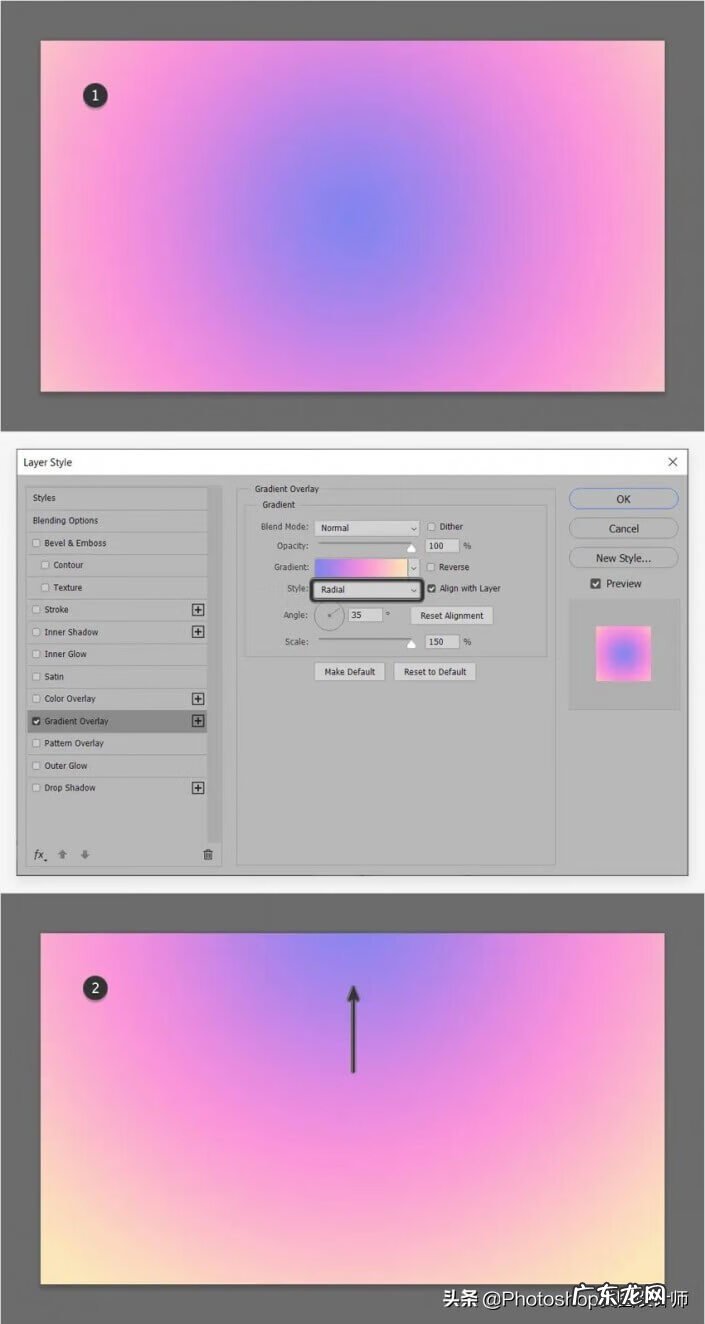Image resolution: width=705 pixels, height=1324 pixels.
Task: Expand the Style dropdown showing Radial
Action: pos(367,590)
